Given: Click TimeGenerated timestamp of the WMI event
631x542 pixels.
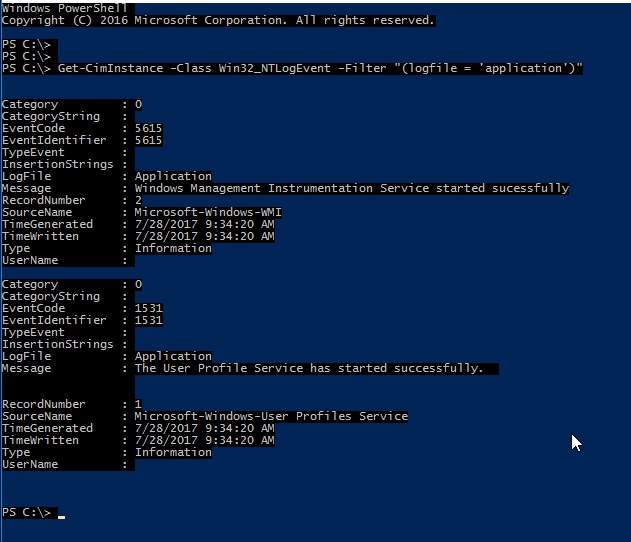Looking at the screenshot, I should point(204,224).
